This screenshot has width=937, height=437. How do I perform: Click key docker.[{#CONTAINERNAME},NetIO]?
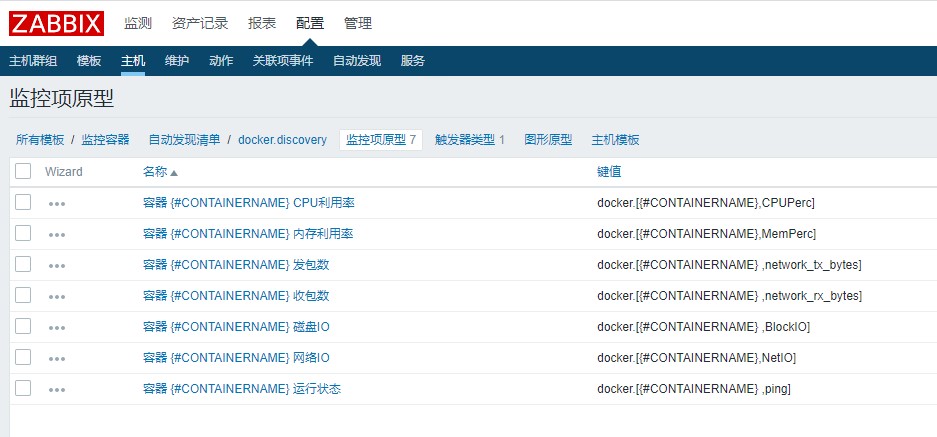[696, 358]
